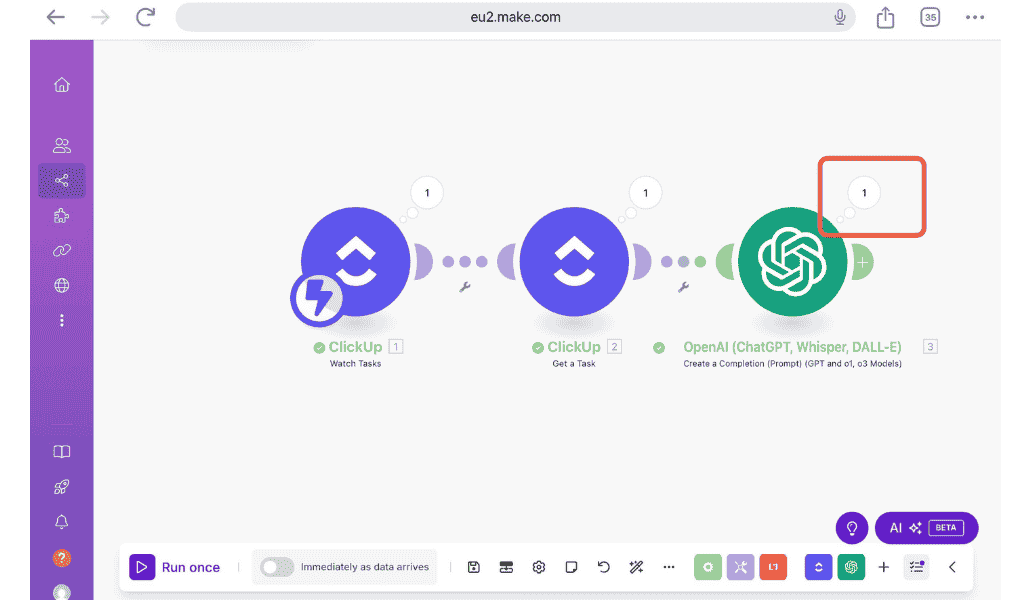The image size is (1024, 600).
Task: Toggle the scenario scheduling switch
Action: (277, 567)
